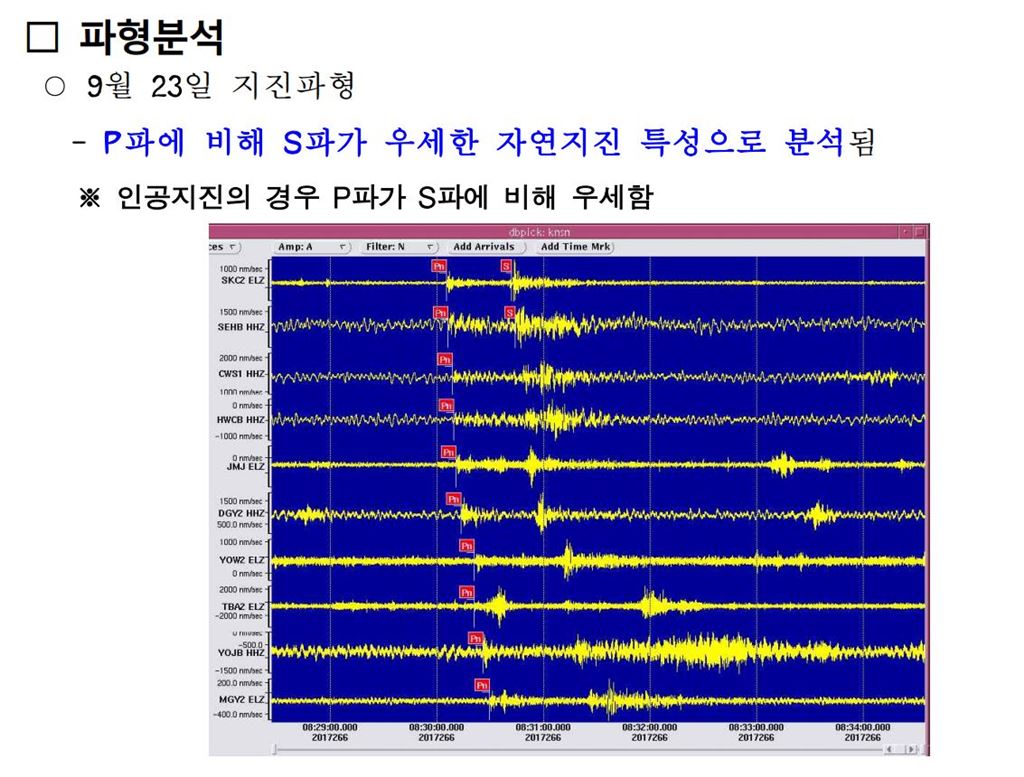Click the Pn arrival flag on SKC2 trace

tap(438, 266)
